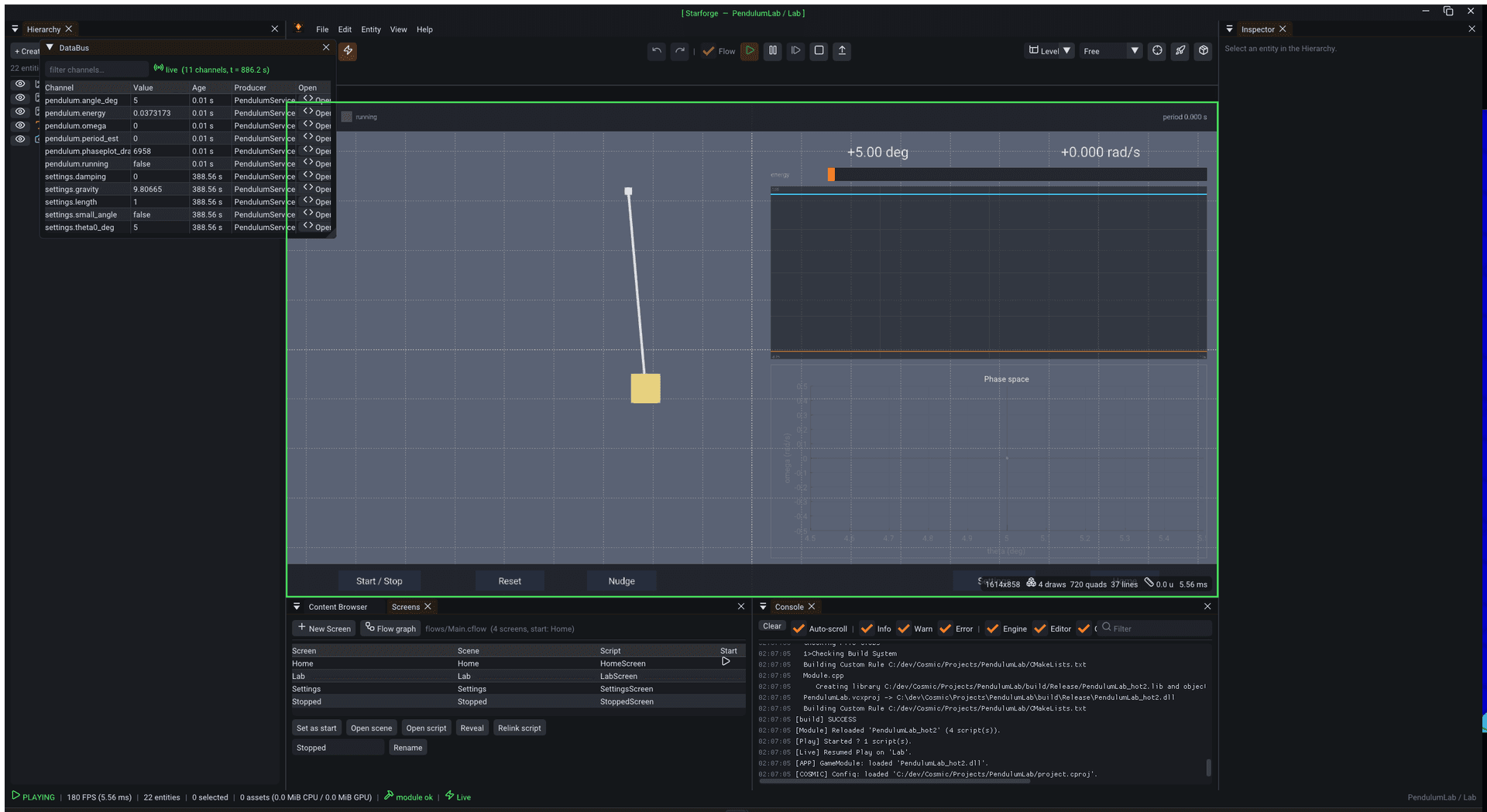Viewport: 1487px width, 812px height.
Task: Click the cube package icon
Action: coord(1204,51)
